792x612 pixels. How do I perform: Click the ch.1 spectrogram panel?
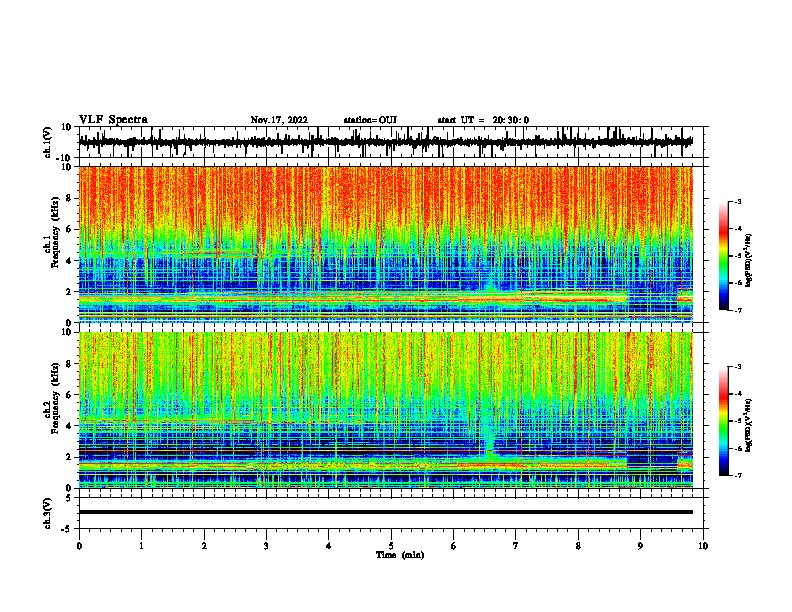tap(385, 244)
